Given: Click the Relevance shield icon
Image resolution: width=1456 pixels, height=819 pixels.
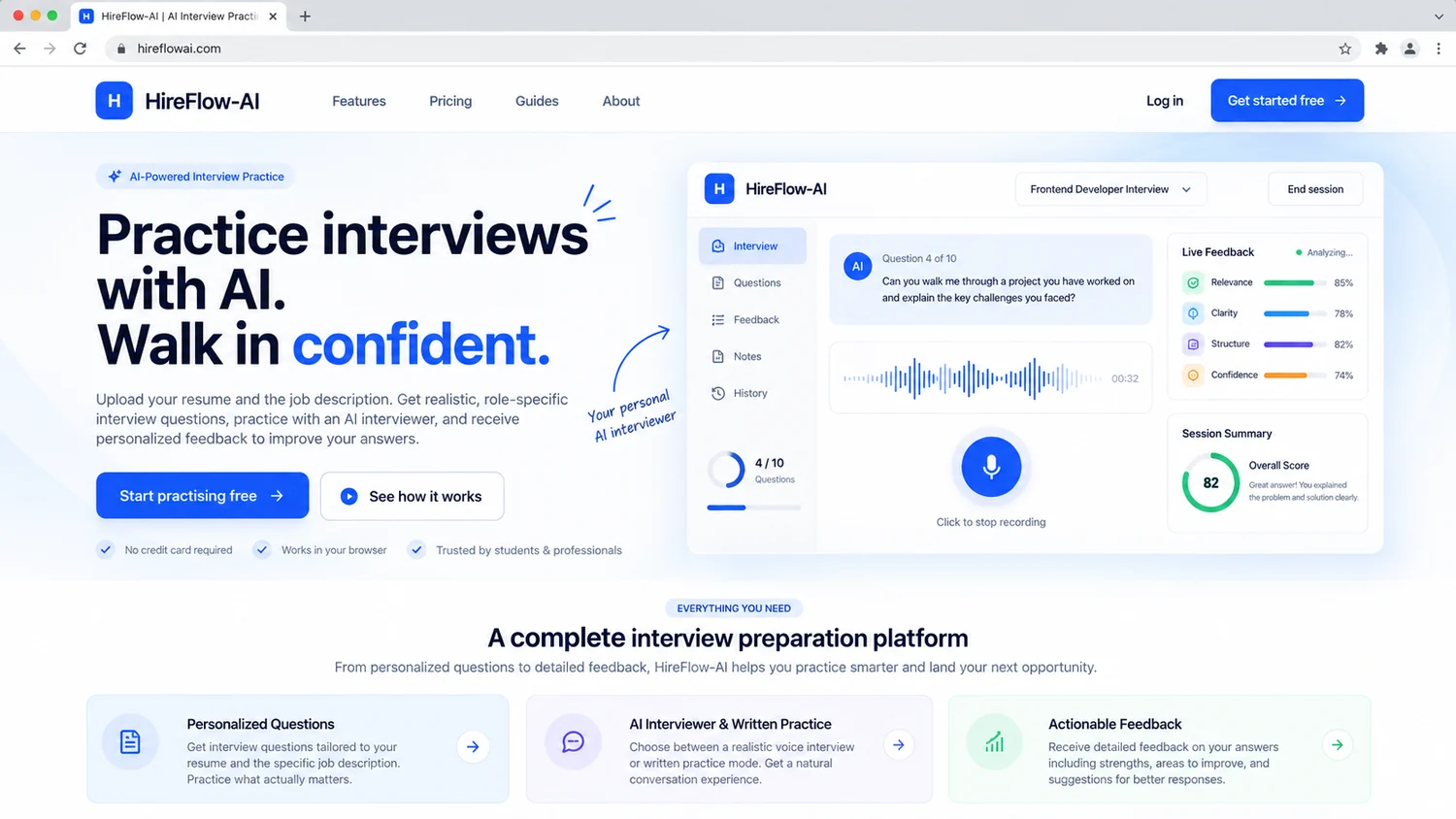Looking at the screenshot, I should (x=1193, y=283).
